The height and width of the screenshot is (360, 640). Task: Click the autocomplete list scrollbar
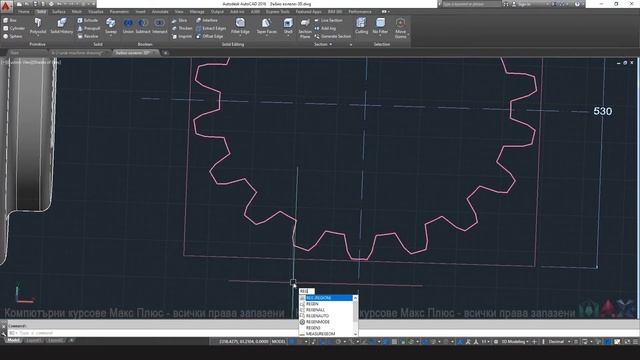tap(355, 316)
